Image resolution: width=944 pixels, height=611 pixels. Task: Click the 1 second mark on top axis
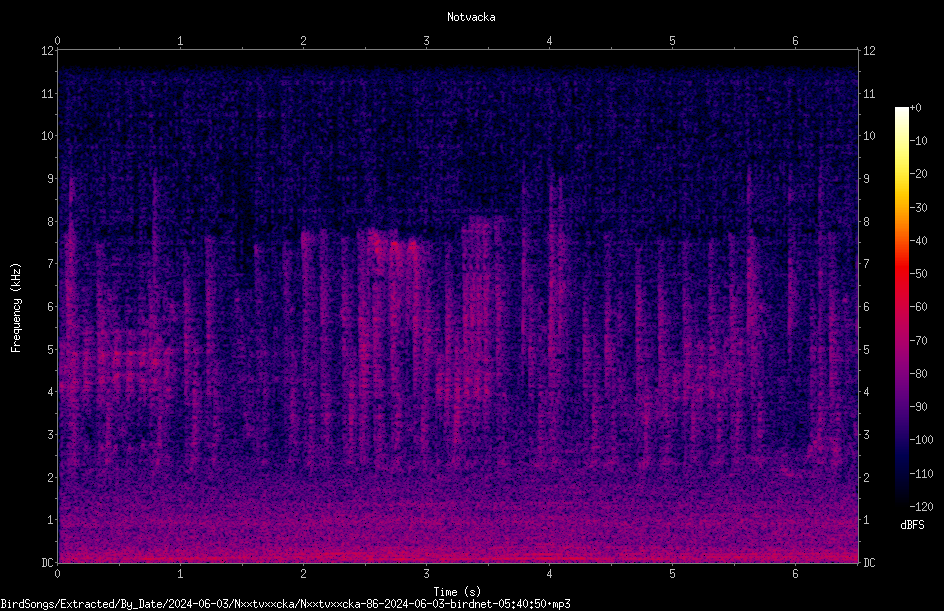pos(180,41)
